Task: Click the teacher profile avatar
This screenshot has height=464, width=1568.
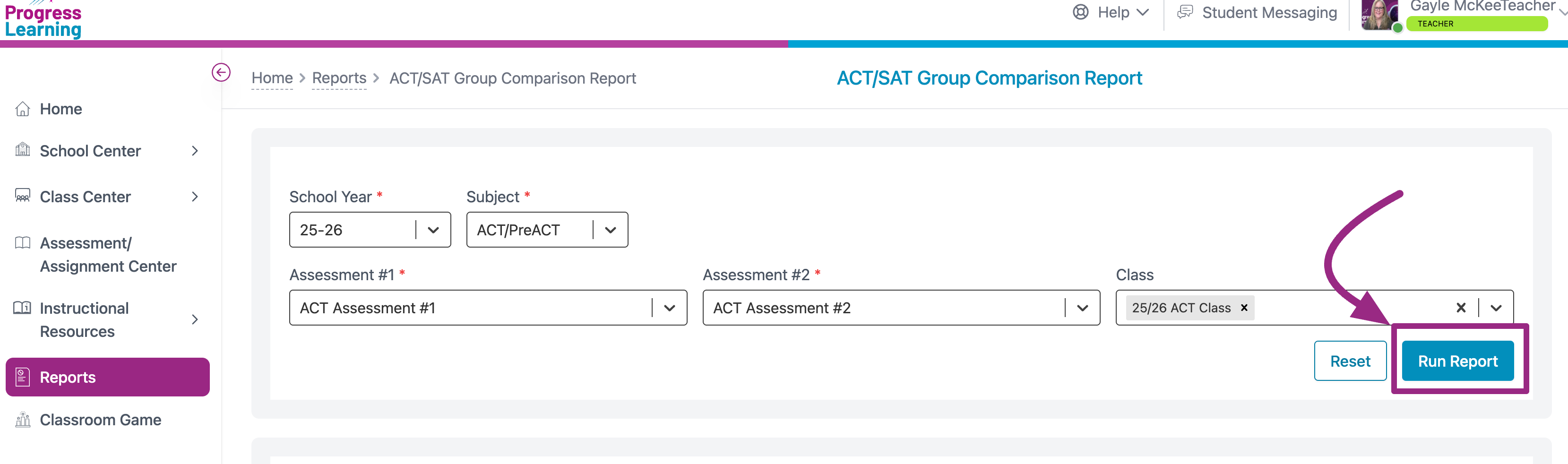Action: 1377,15
